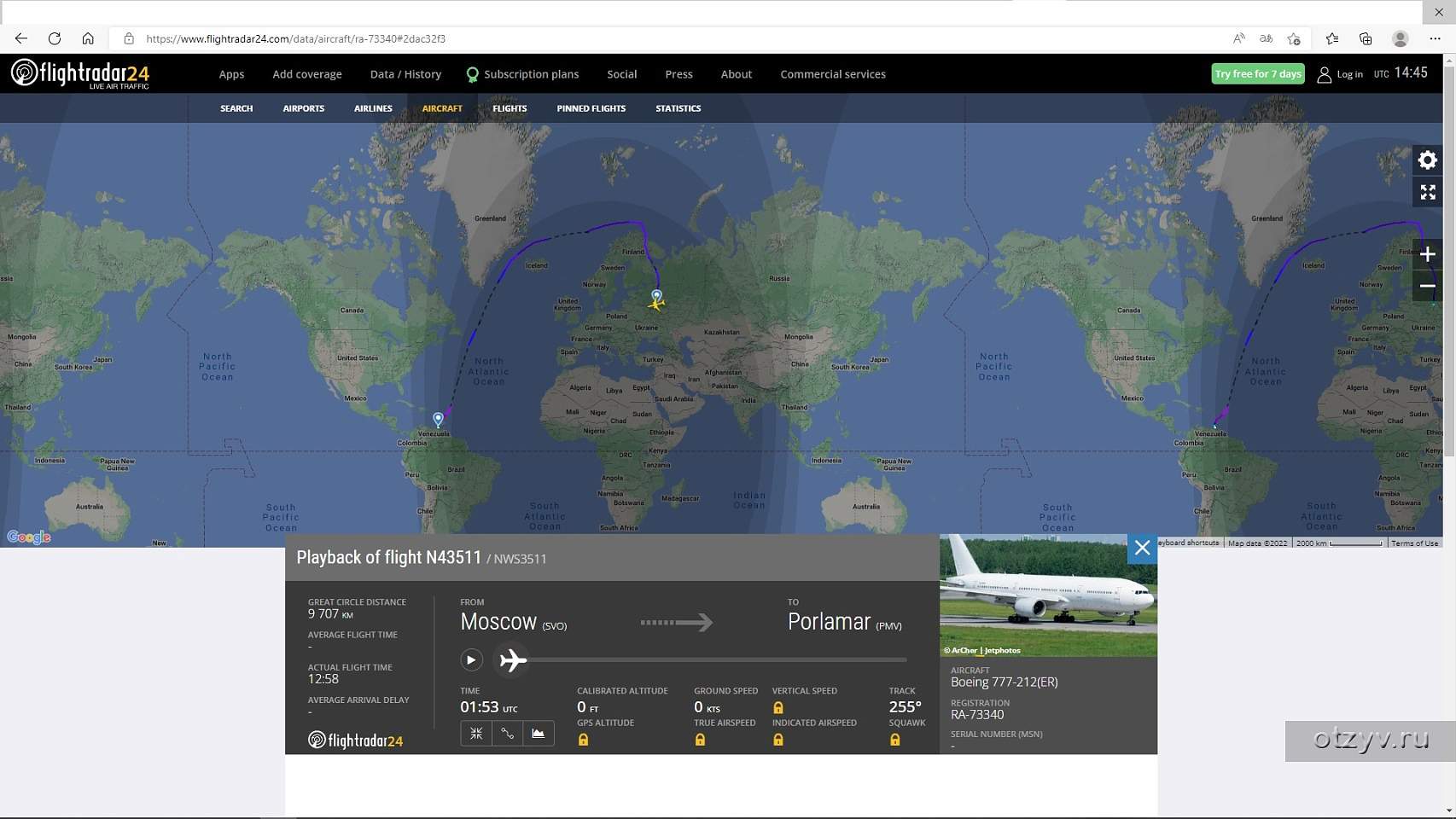
Task: Click the True airspeed lock icon
Action: 700,740
